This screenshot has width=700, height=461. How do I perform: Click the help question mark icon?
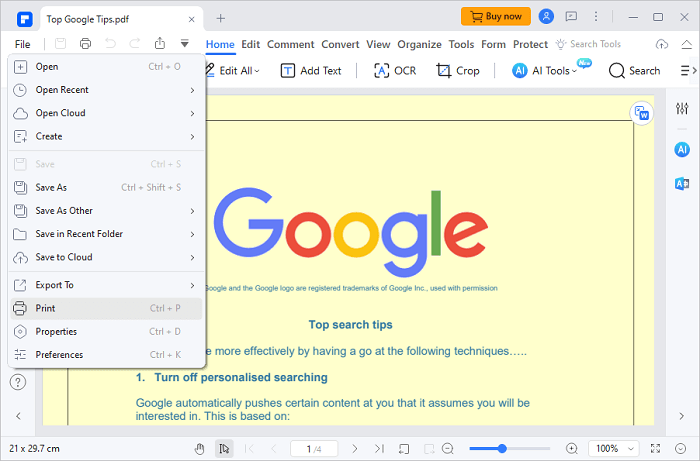tap(18, 382)
